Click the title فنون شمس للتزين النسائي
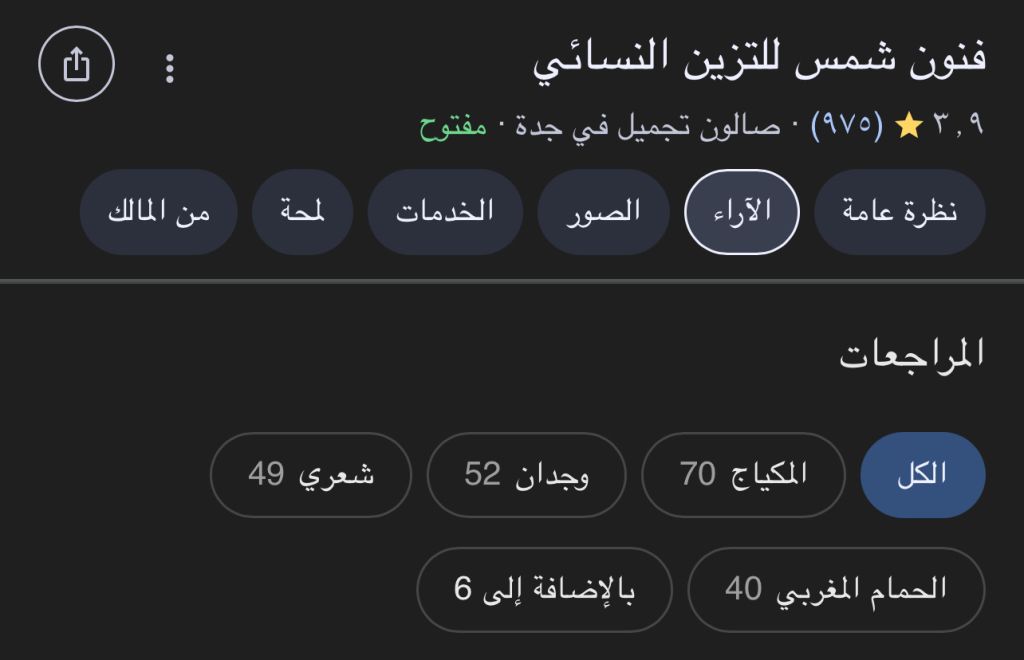Viewport: 1024px width, 660px height. [x=759, y=60]
